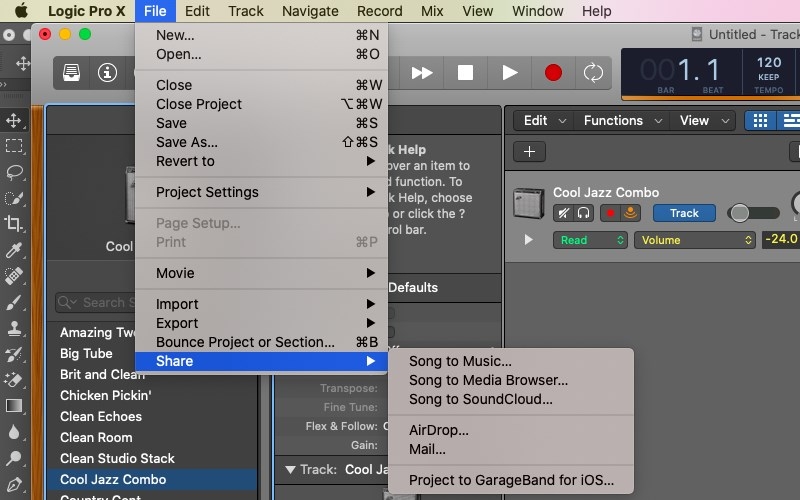Open the Inspector info icon
800x500 pixels.
(107, 72)
